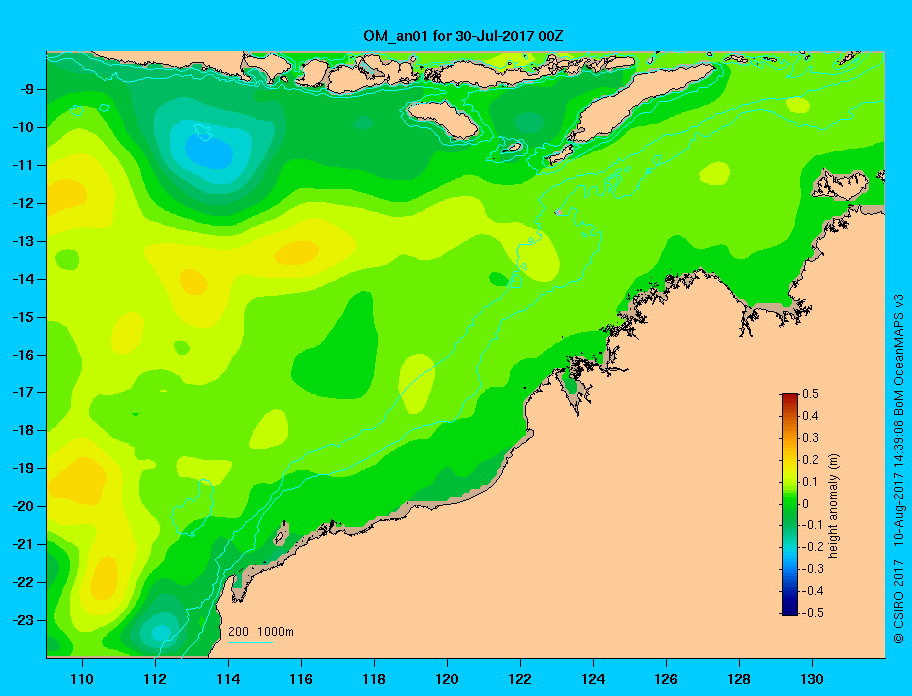The height and width of the screenshot is (696, 912).
Task: Click the '200 1000m' contour legend text
Action: [261, 632]
